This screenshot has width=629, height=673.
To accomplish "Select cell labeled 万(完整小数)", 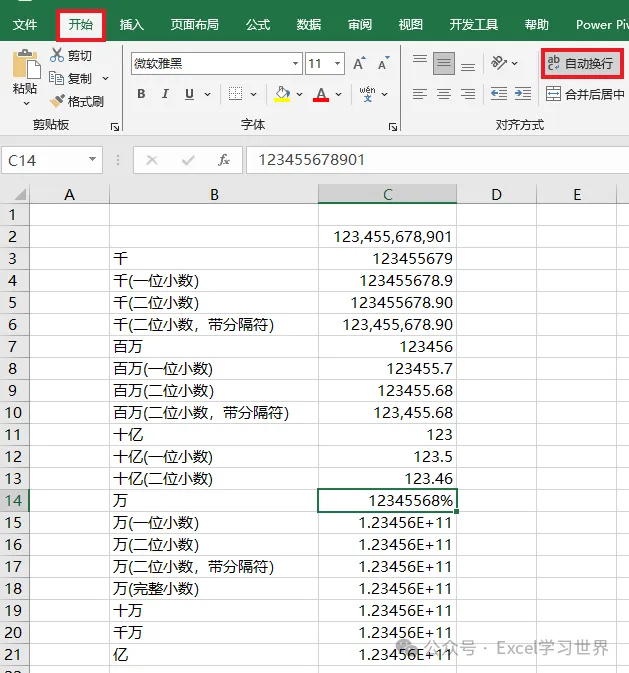I will (x=214, y=588).
